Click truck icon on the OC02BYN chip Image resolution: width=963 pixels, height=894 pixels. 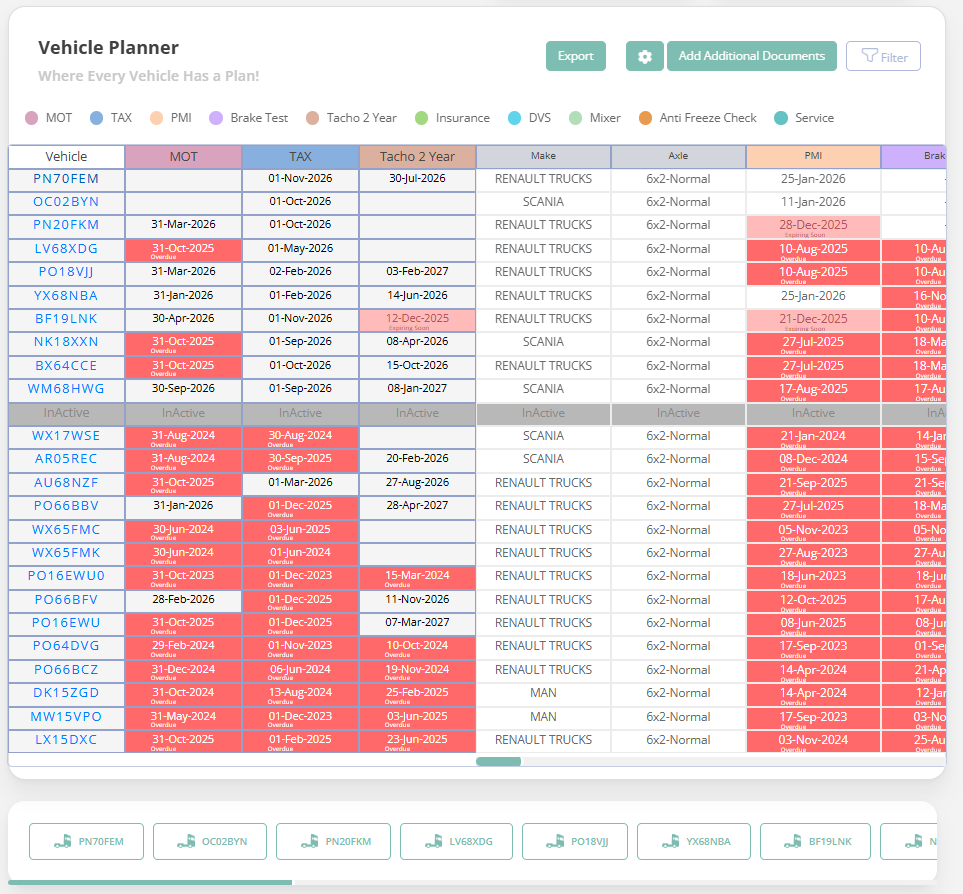tap(185, 842)
